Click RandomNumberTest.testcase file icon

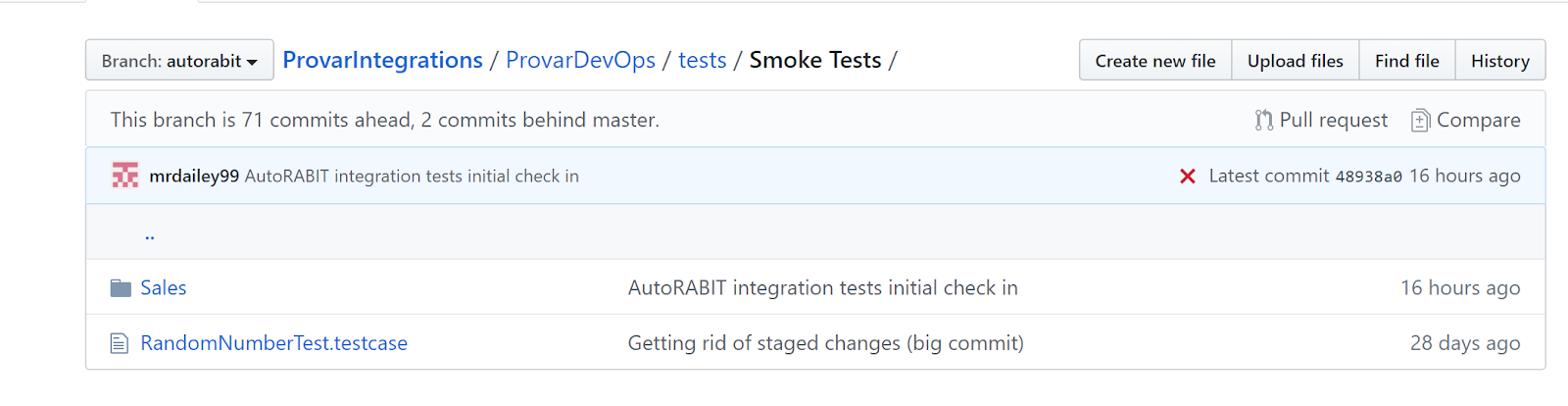tap(120, 343)
